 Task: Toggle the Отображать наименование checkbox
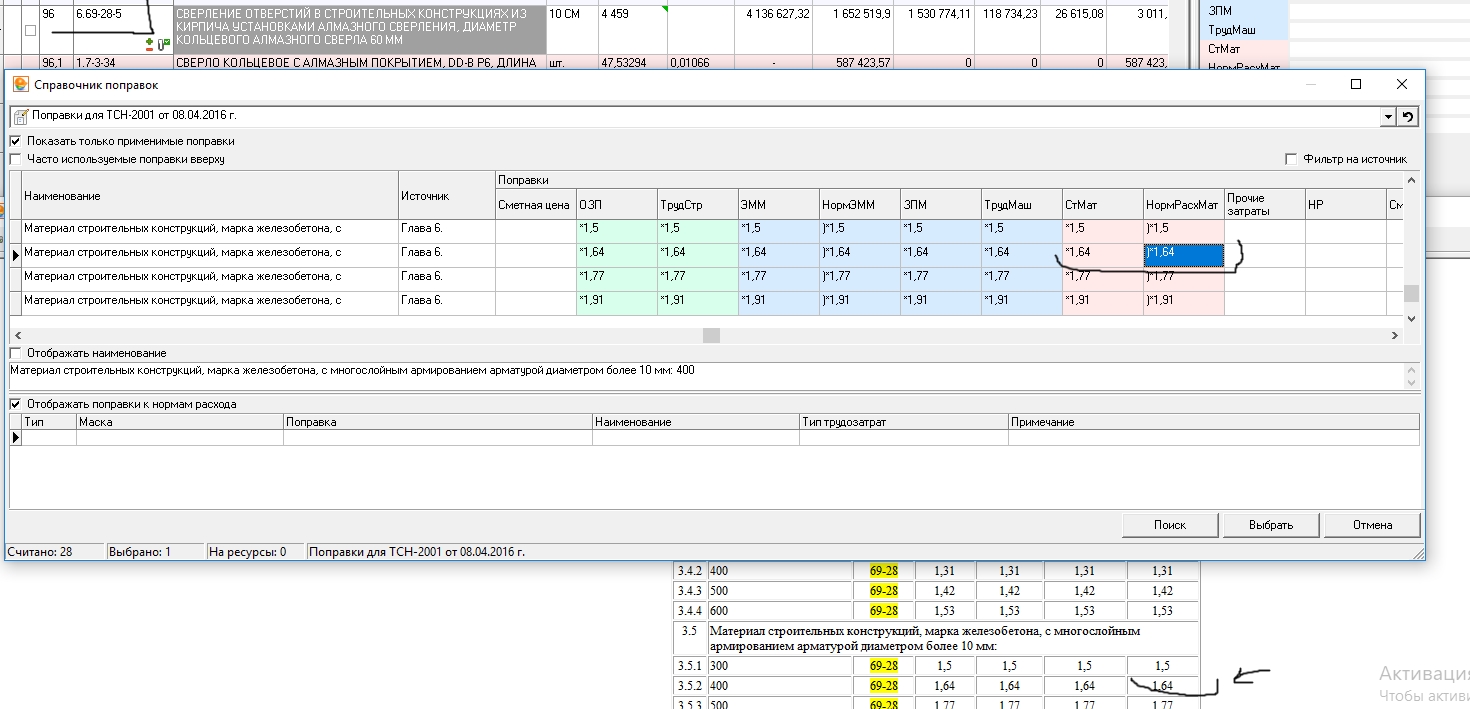(15, 353)
